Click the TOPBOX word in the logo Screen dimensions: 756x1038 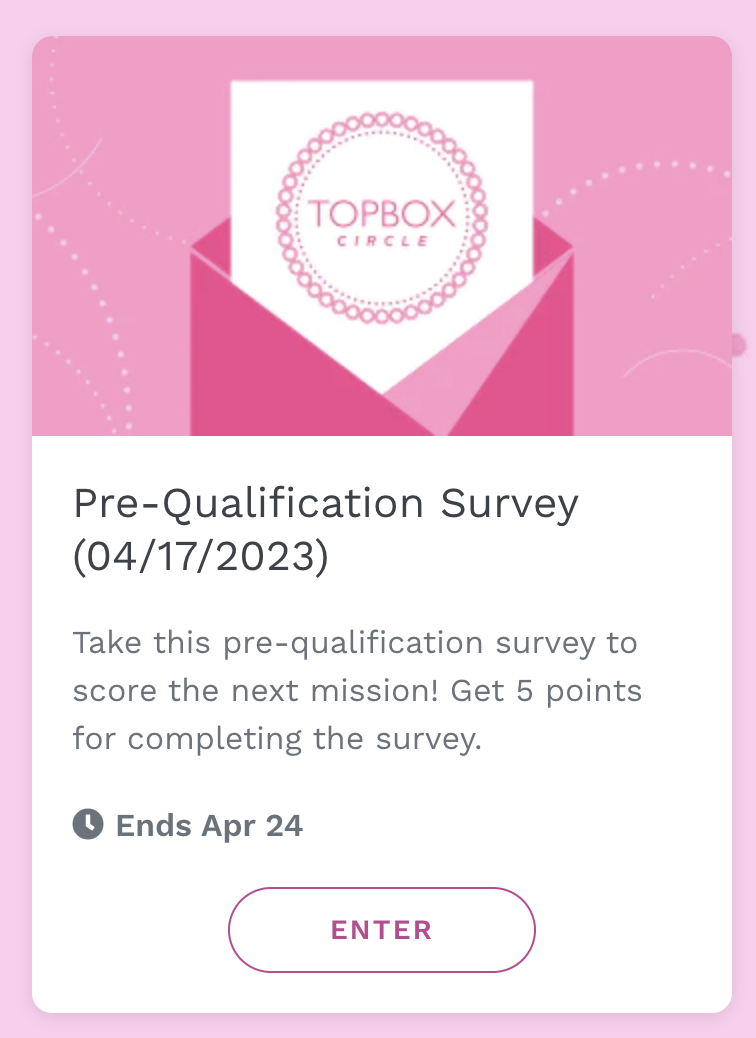(382, 214)
